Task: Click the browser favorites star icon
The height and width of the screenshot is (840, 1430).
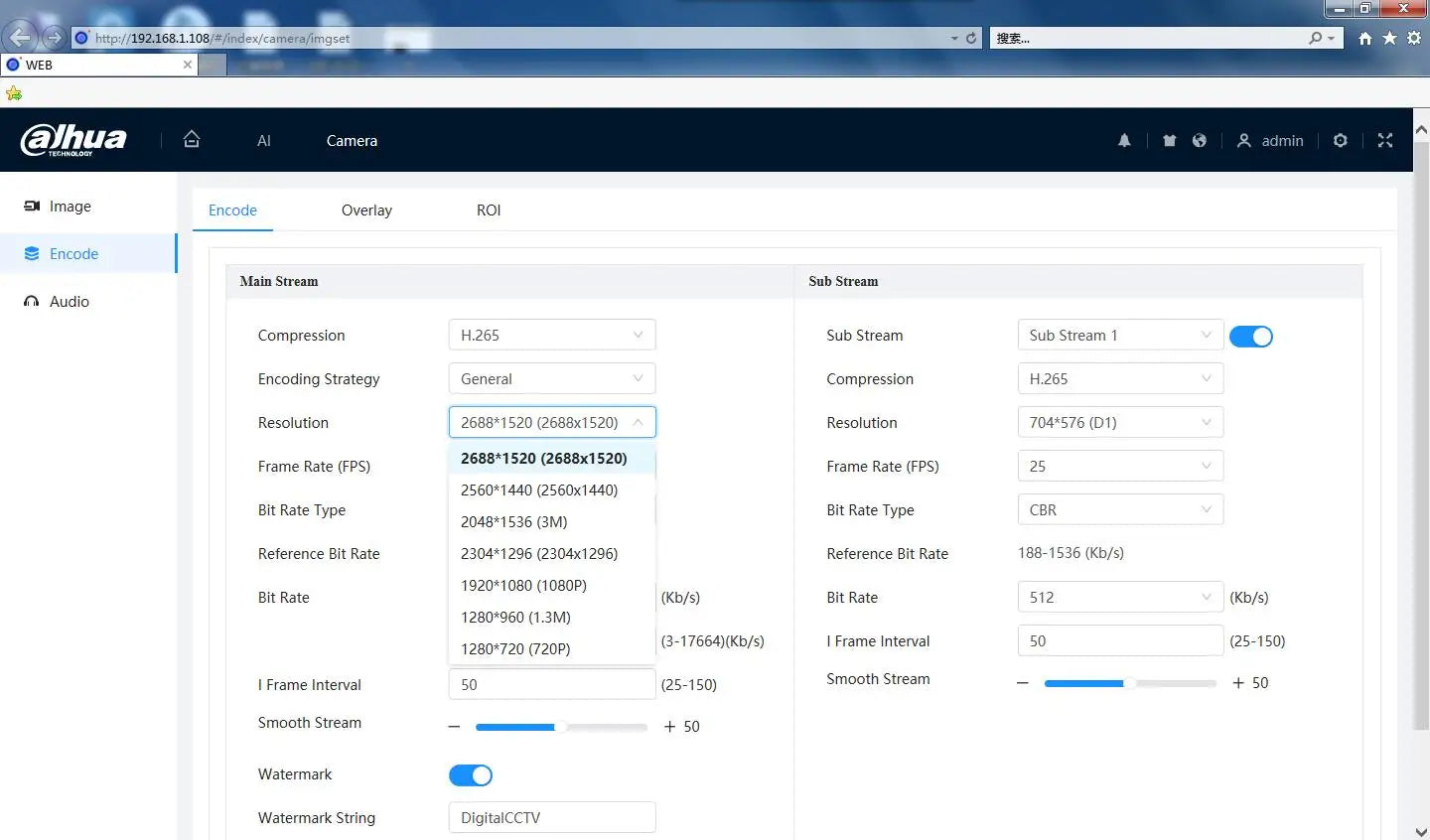Action: [1389, 38]
